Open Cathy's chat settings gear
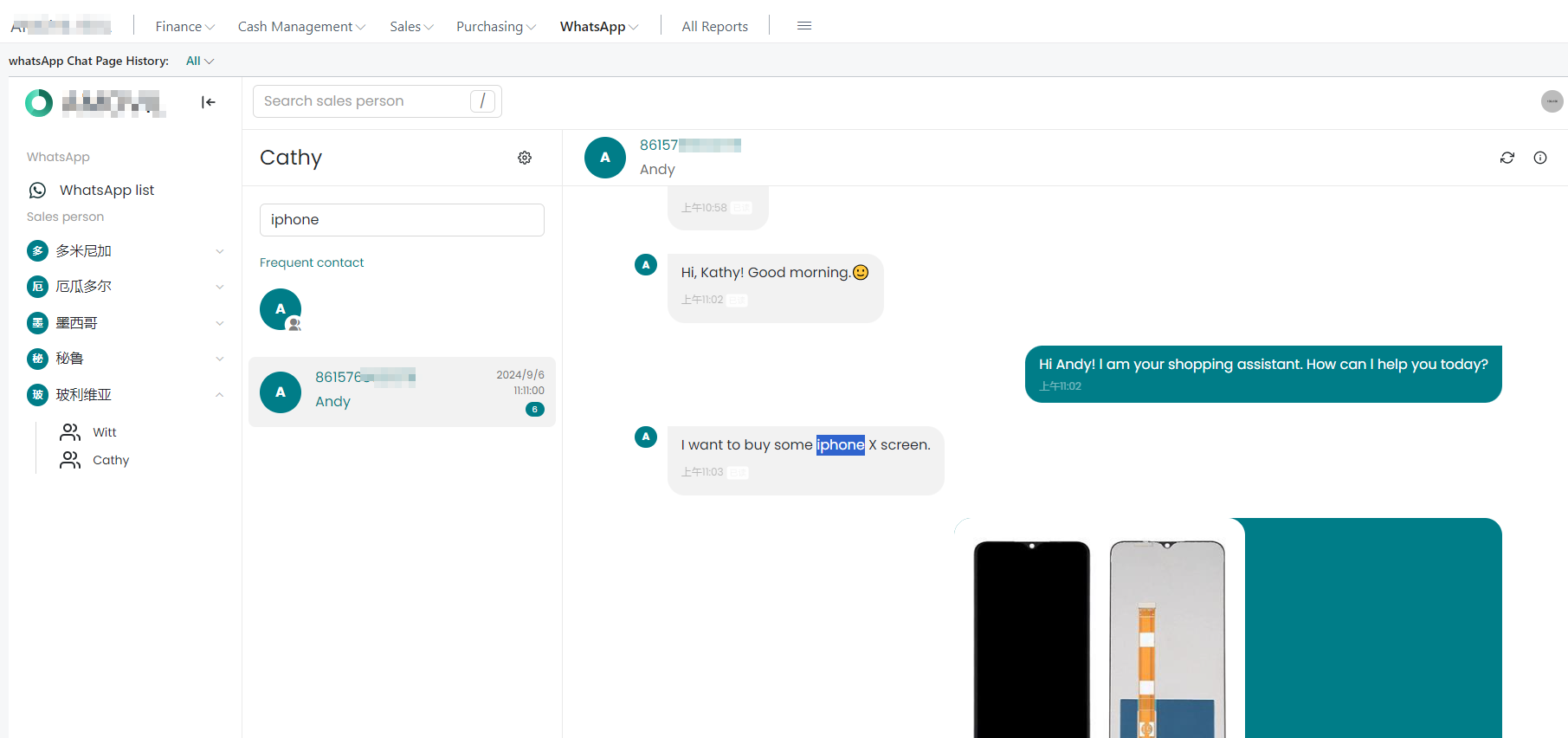The height and width of the screenshot is (738, 1568). click(525, 158)
